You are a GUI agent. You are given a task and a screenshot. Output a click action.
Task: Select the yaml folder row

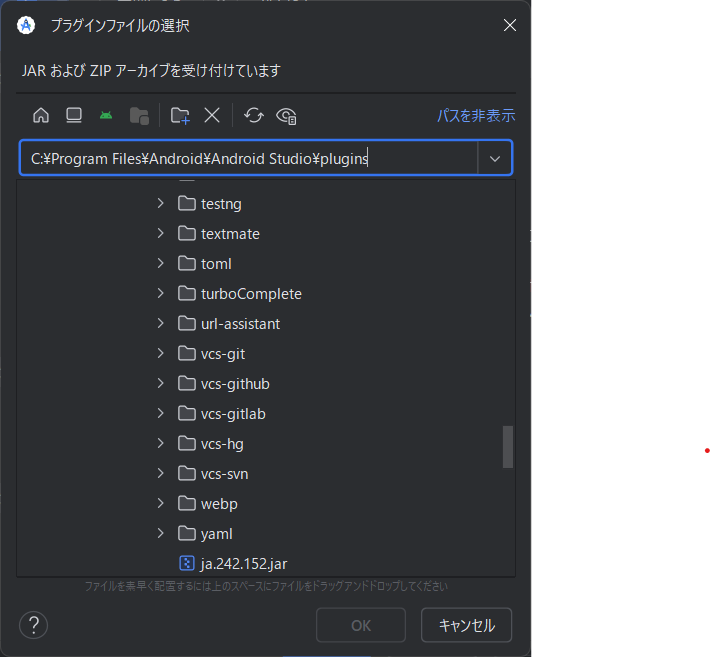266,534
